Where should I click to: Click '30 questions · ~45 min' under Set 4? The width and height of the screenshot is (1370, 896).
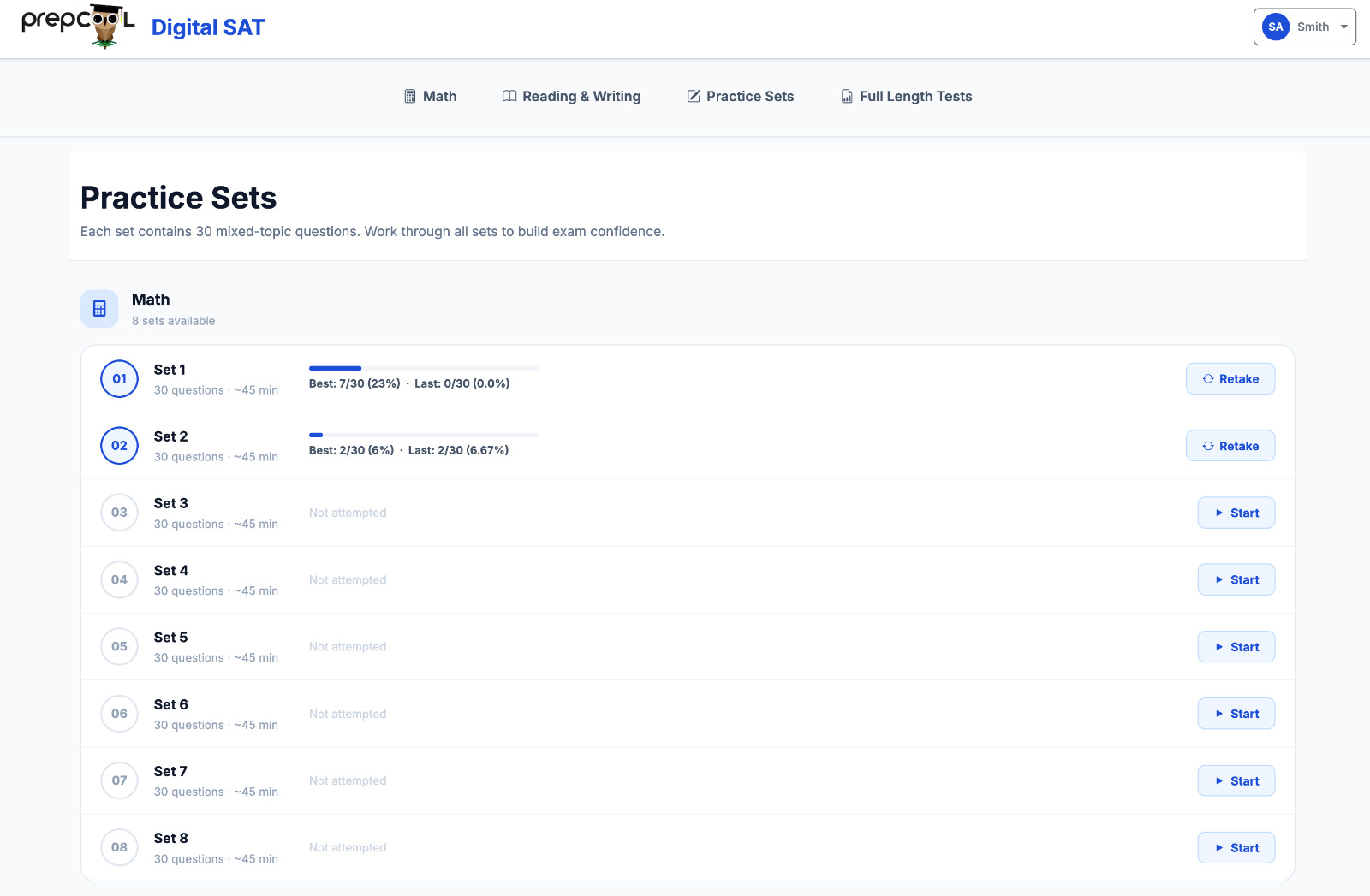(x=216, y=591)
